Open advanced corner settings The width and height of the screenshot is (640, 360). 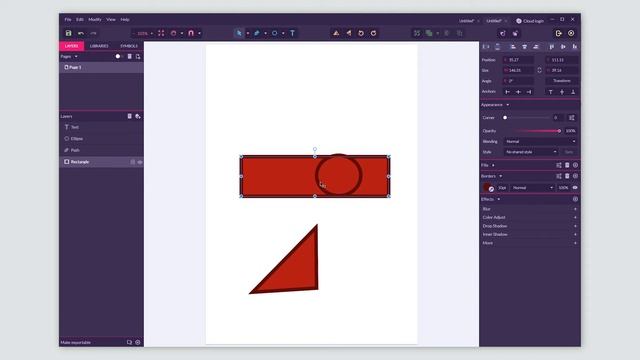[571, 118]
